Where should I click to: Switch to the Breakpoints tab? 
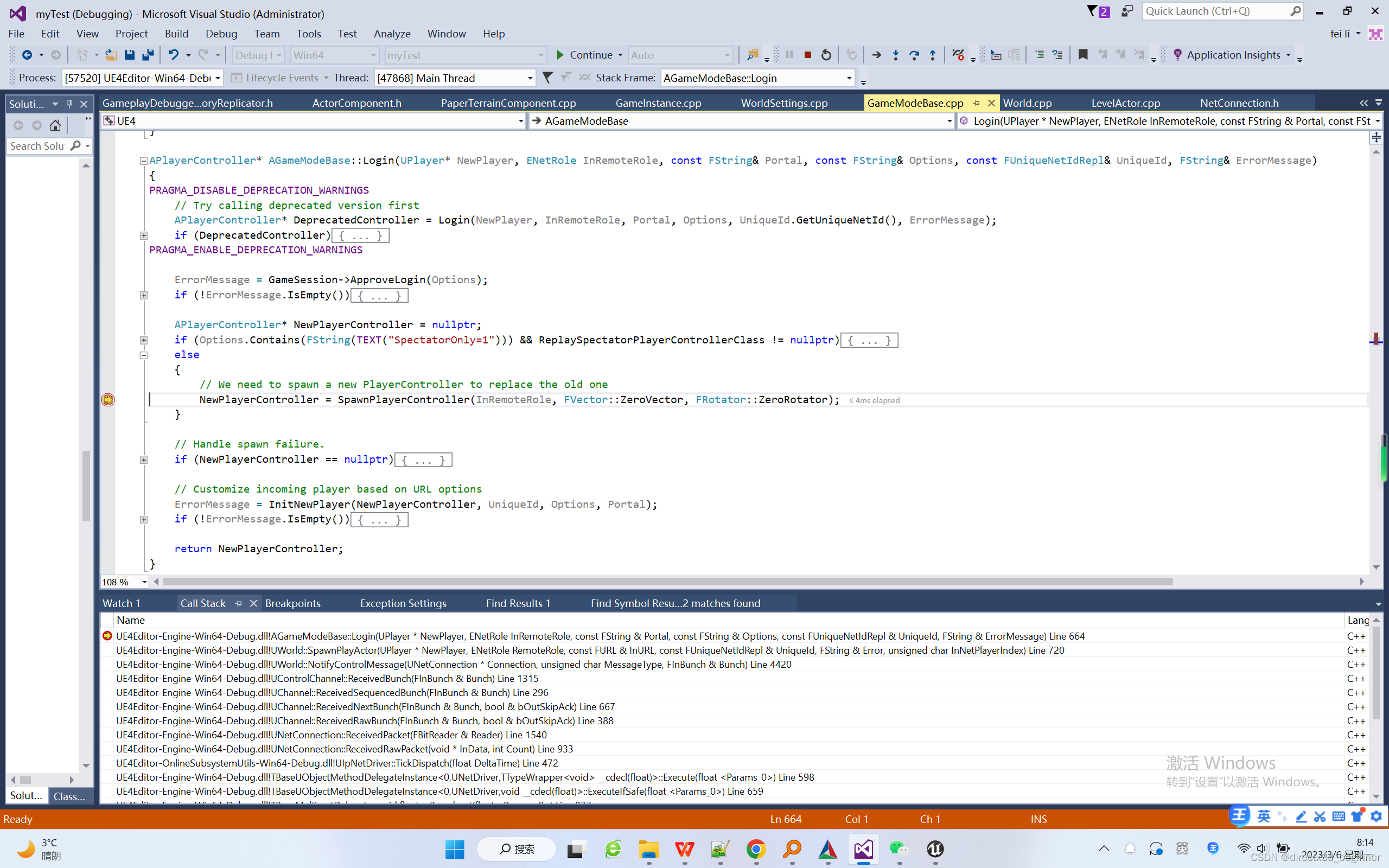[293, 603]
